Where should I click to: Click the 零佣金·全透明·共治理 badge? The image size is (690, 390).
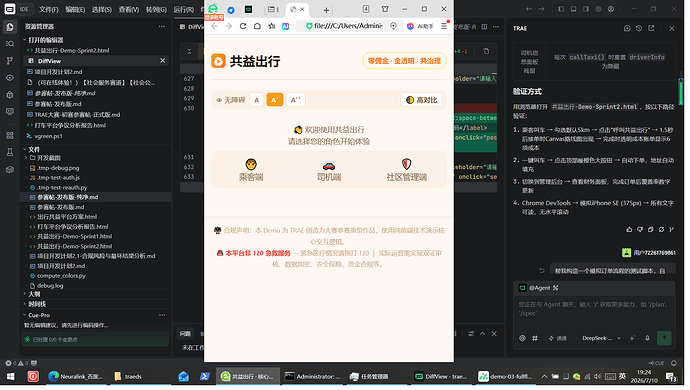pyautogui.click(x=404, y=61)
